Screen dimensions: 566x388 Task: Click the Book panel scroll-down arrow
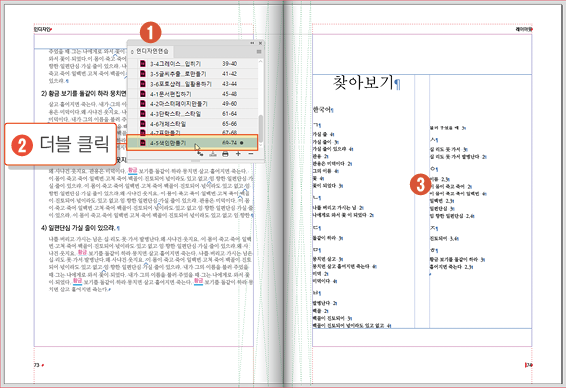[x=260, y=145]
